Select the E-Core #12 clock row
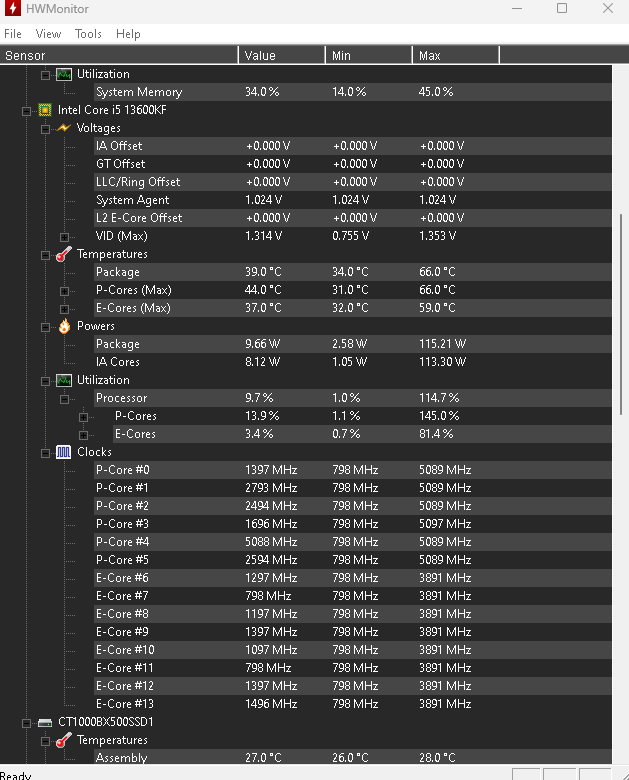This screenshot has width=629, height=780. 353,686
